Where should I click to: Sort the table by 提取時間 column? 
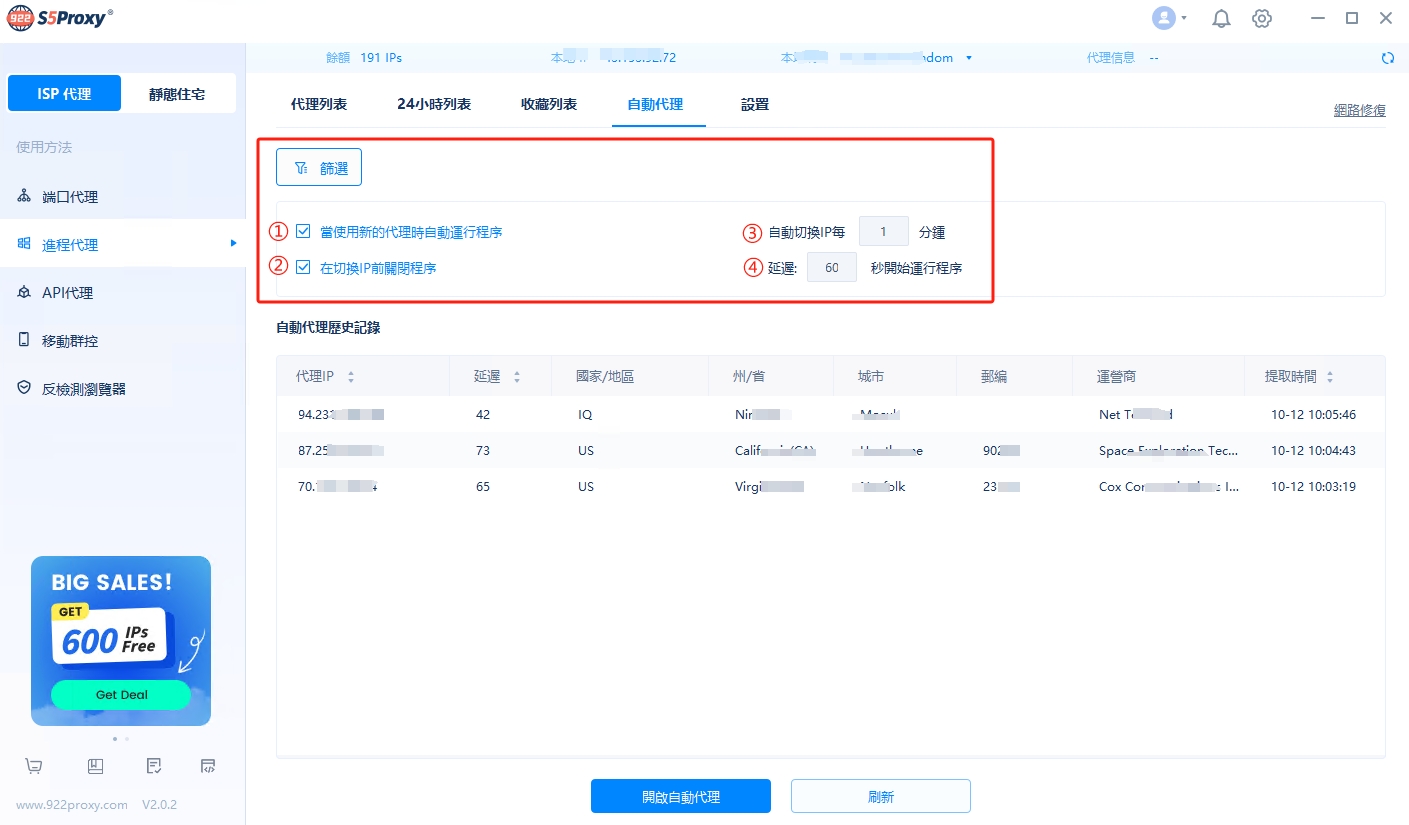1329,377
